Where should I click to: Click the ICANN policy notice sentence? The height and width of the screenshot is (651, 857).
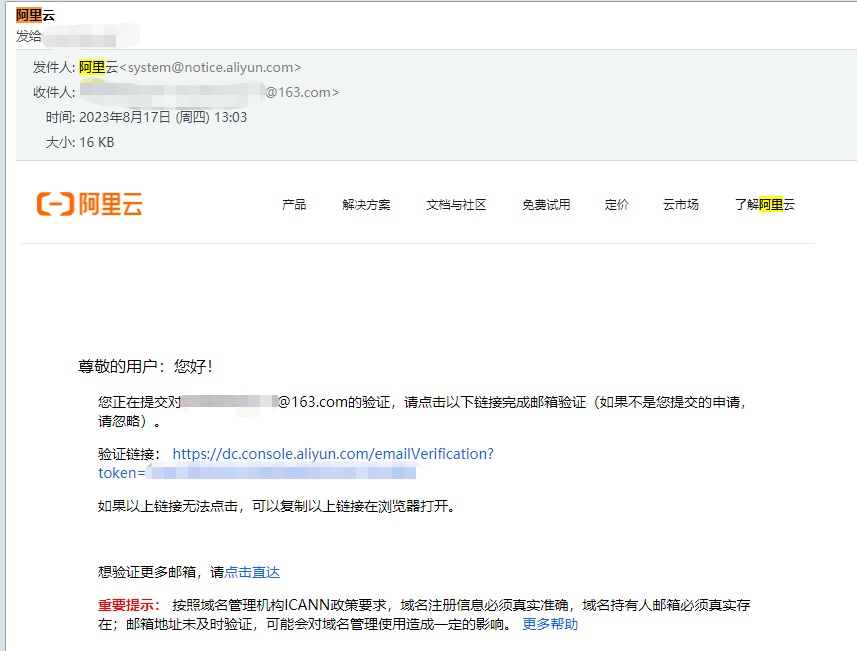424,614
